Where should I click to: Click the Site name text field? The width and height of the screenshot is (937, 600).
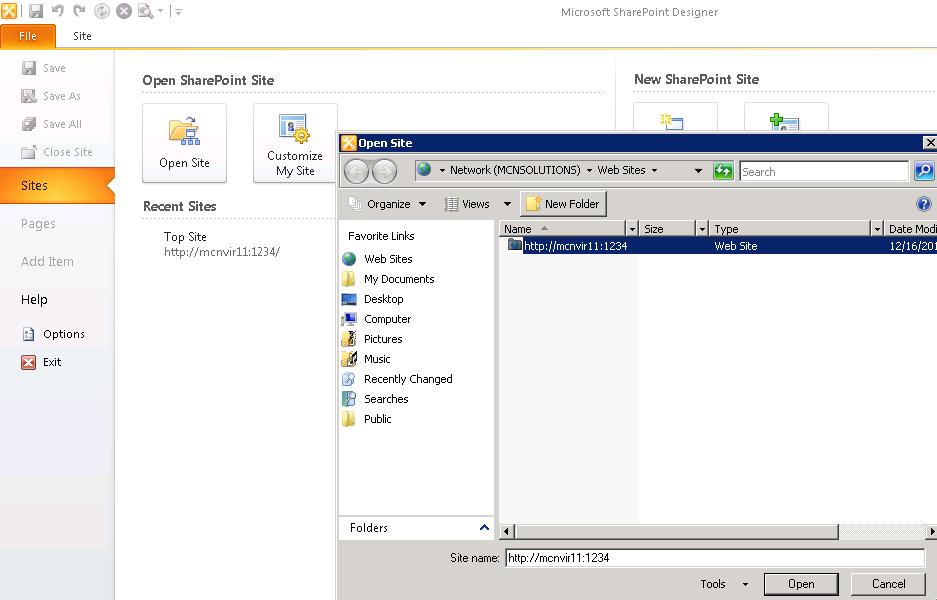pos(715,558)
